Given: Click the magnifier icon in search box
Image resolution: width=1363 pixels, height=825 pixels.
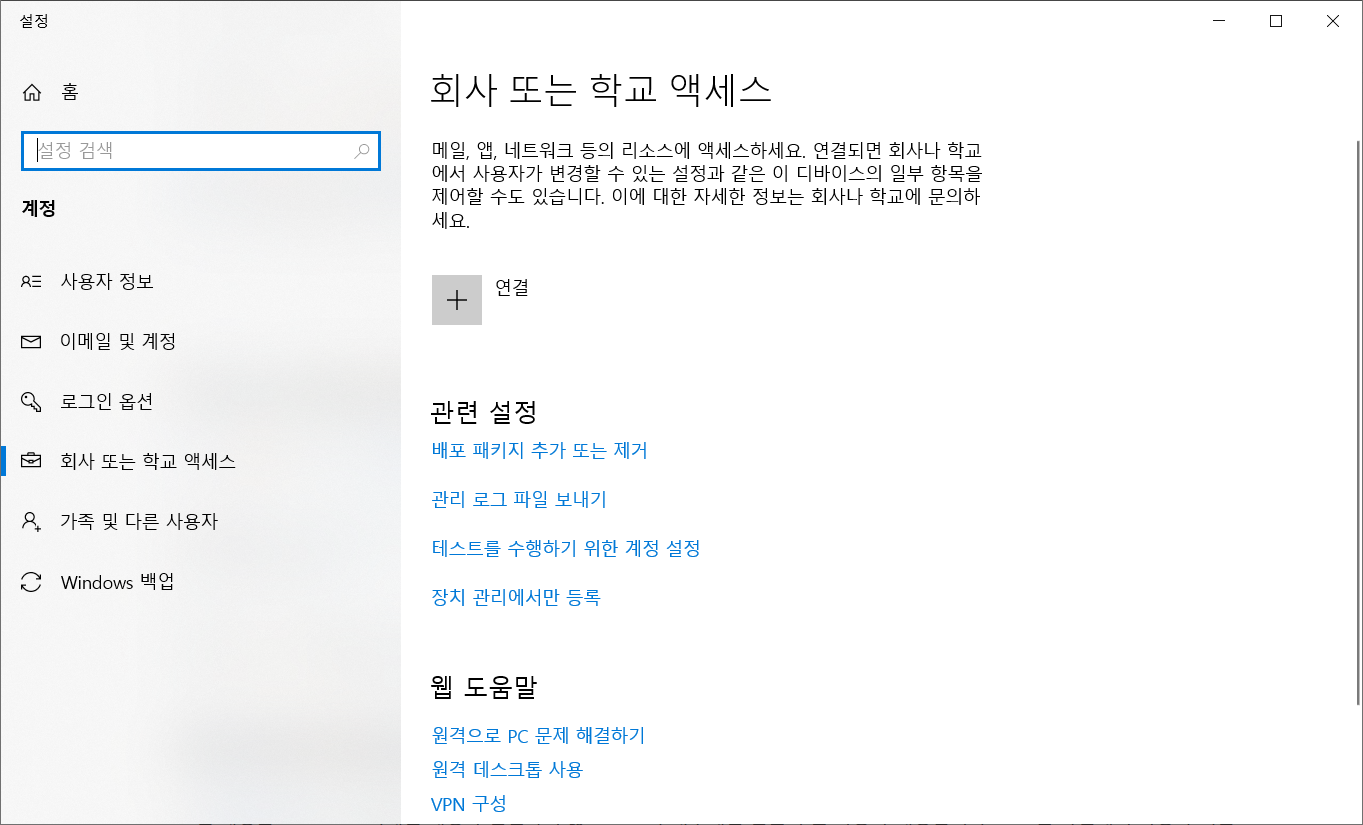Looking at the screenshot, I should [361, 151].
